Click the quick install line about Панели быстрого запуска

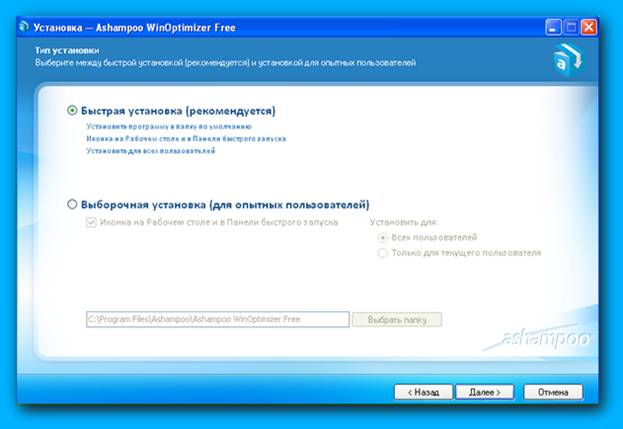[x=186, y=139]
